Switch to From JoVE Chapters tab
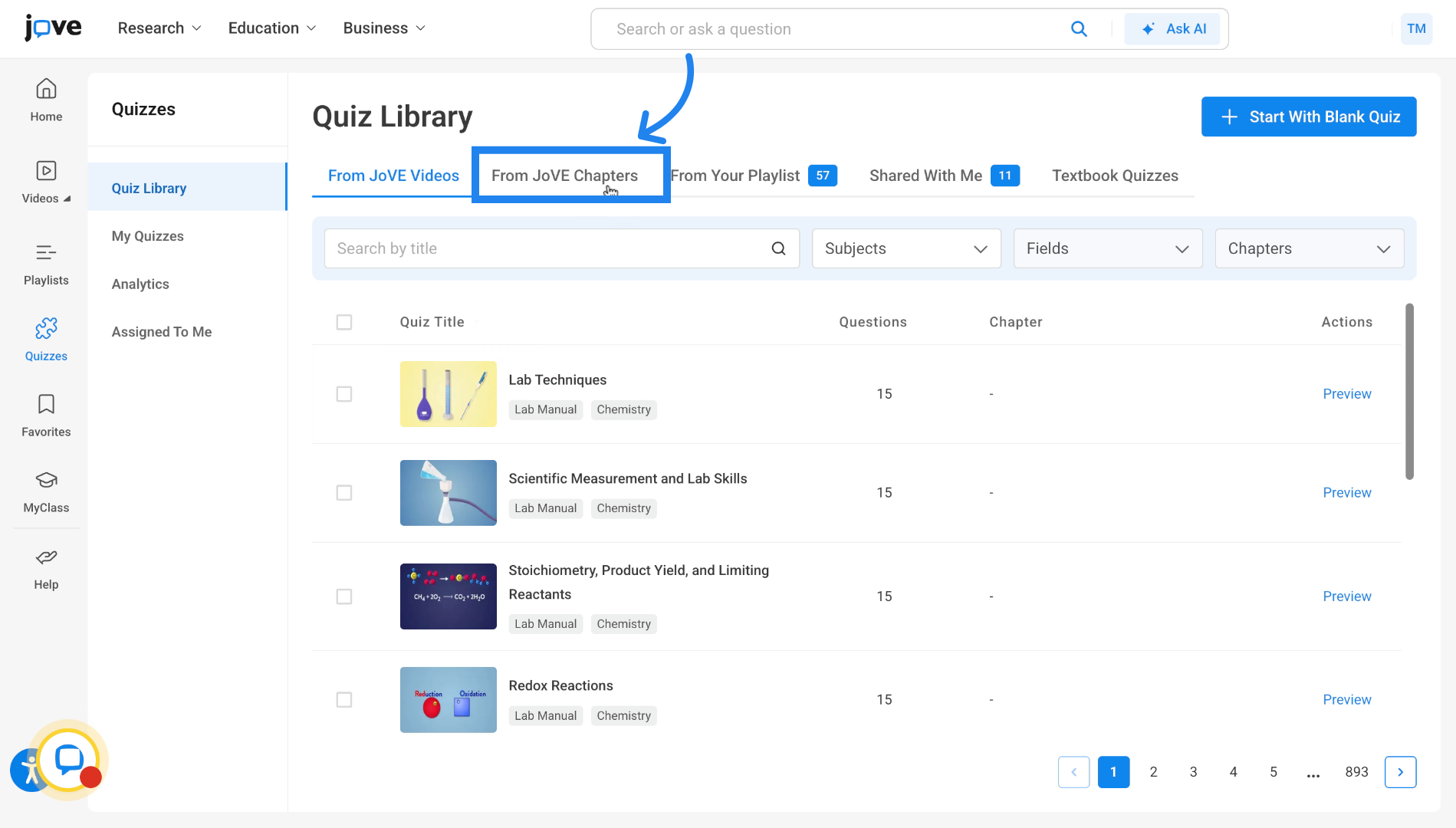This screenshot has width=1456, height=828. pos(564,176)
